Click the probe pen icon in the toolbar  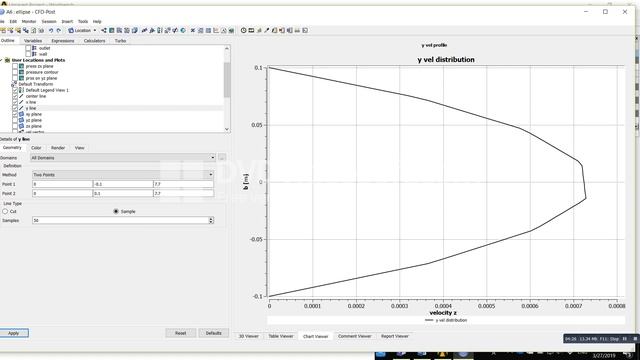click(267, 31)
